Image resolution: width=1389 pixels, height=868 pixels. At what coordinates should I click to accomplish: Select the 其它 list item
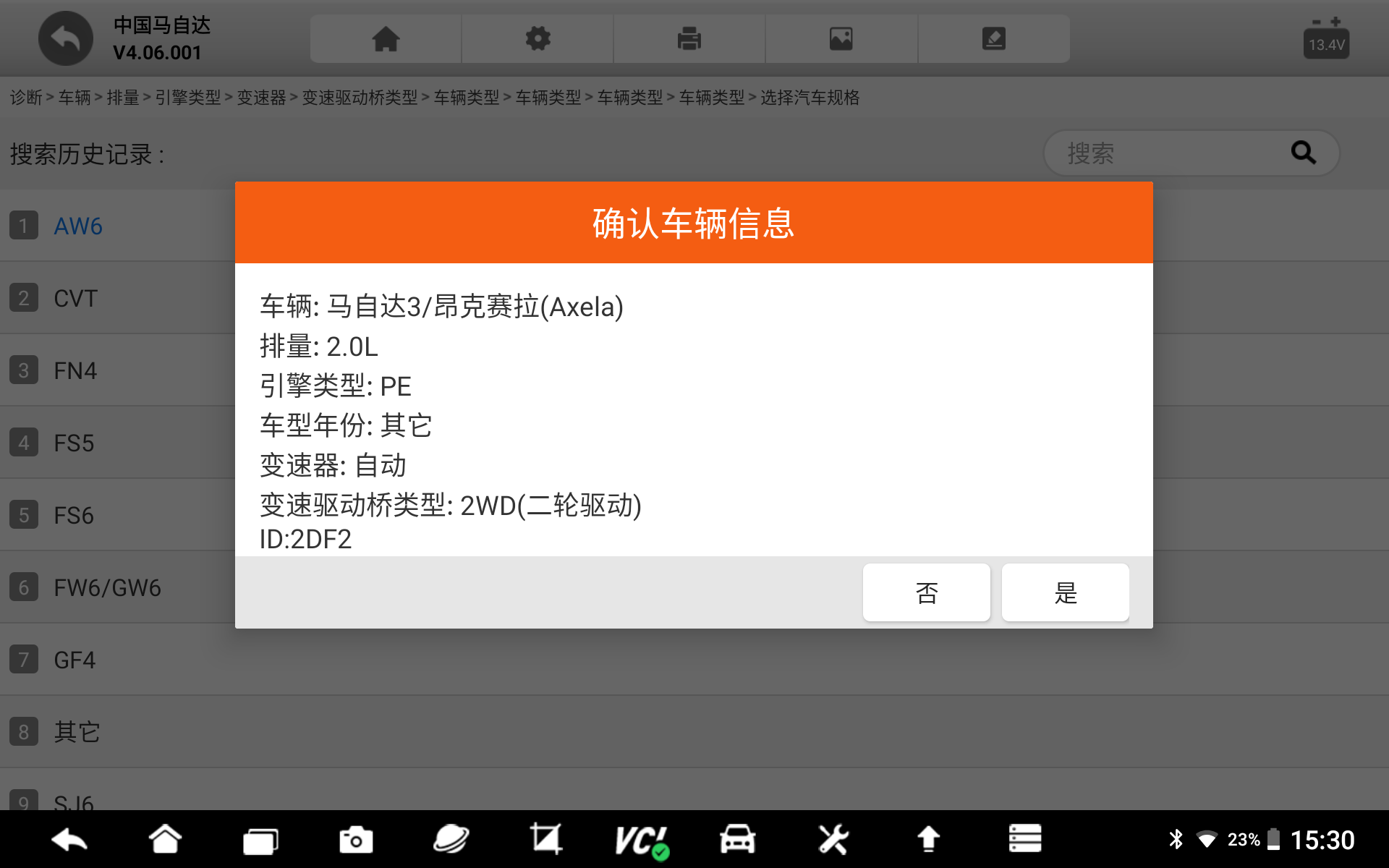[x=77, y=732]
